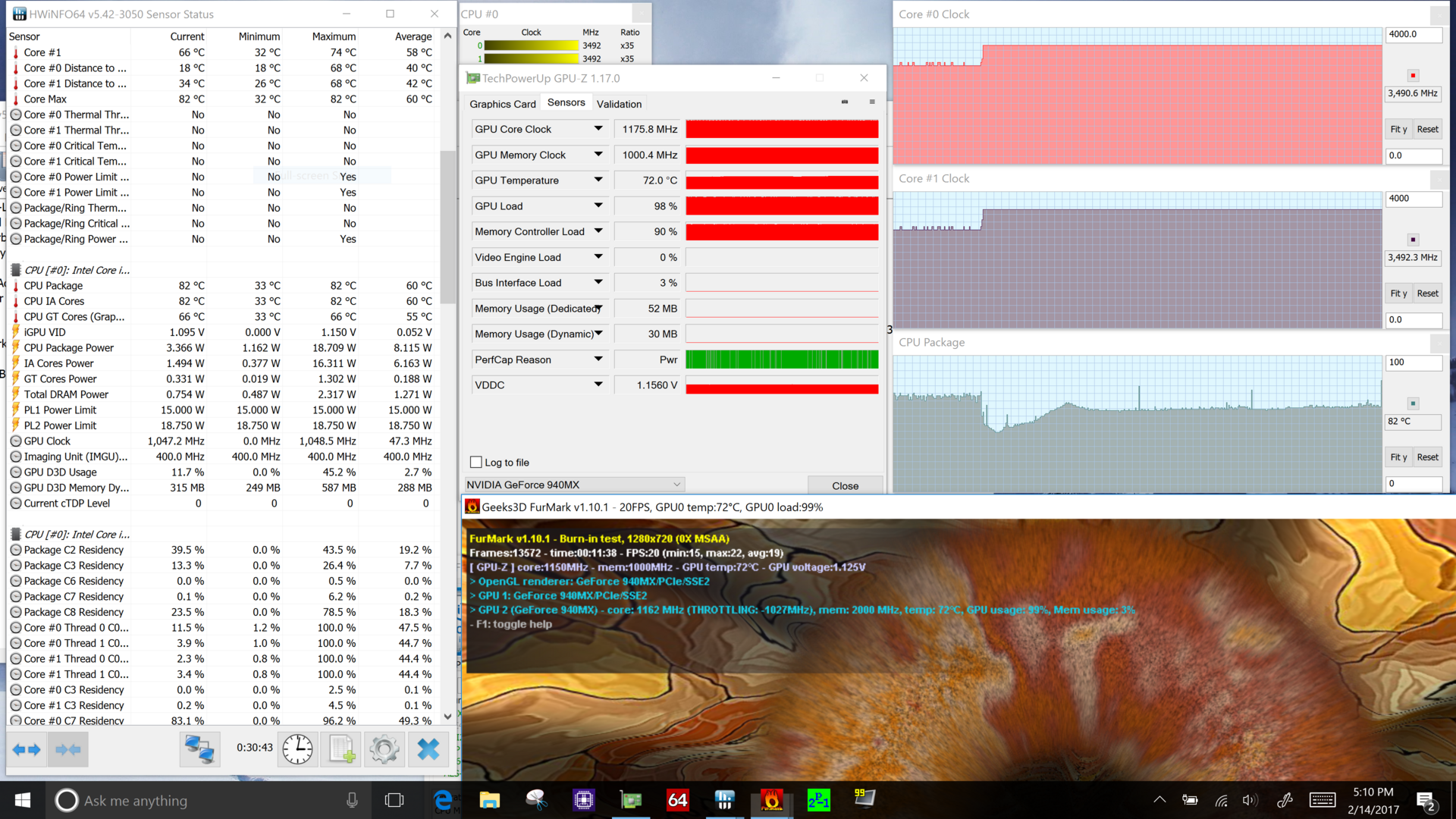Viewport: 1456px width, 819px height.
Task: Click GPU-Z screenshot camera icon
Action: coord(845,102)
